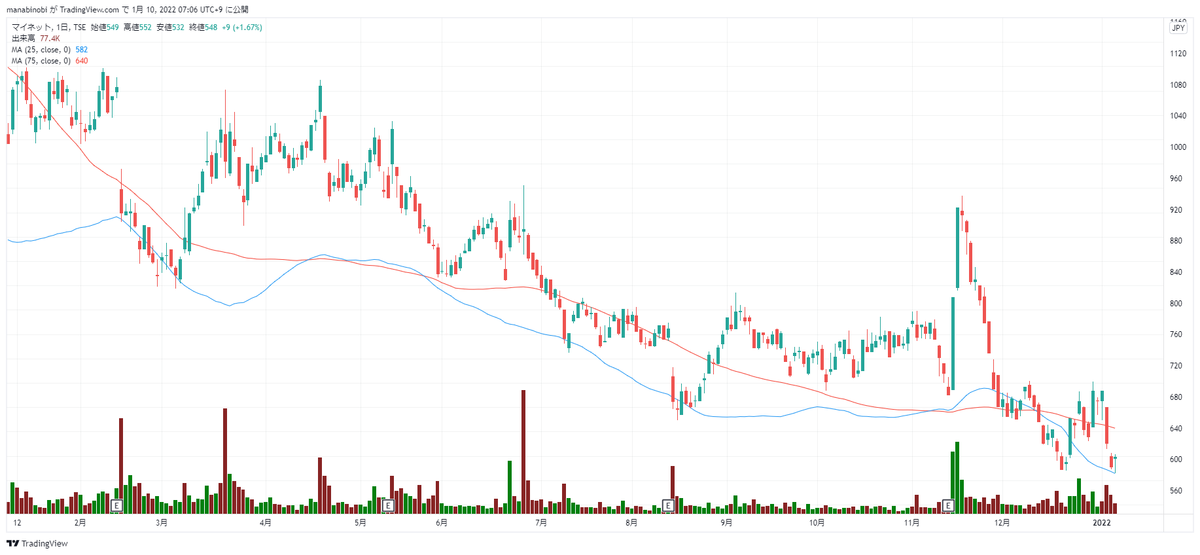Click the 高値552 high value
Screen dimensions: 1200x555
click(x=136, y=27)
